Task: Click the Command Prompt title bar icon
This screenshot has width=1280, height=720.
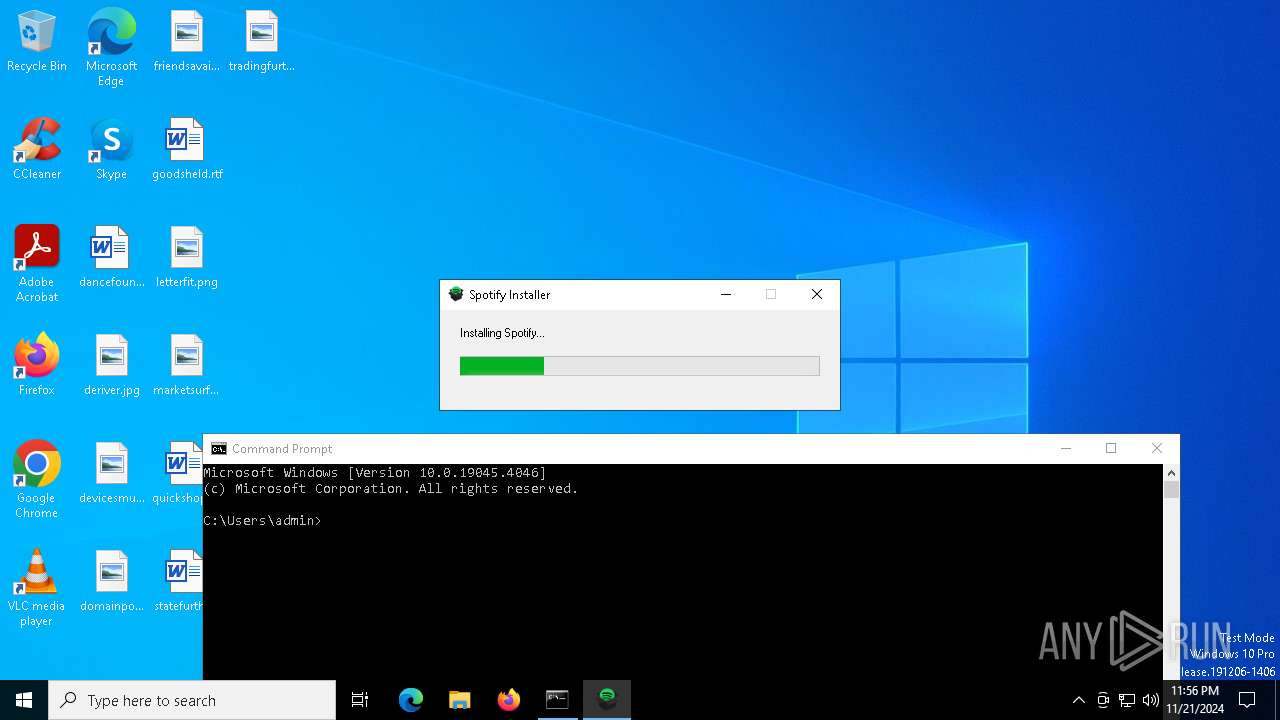Action: 218,449
